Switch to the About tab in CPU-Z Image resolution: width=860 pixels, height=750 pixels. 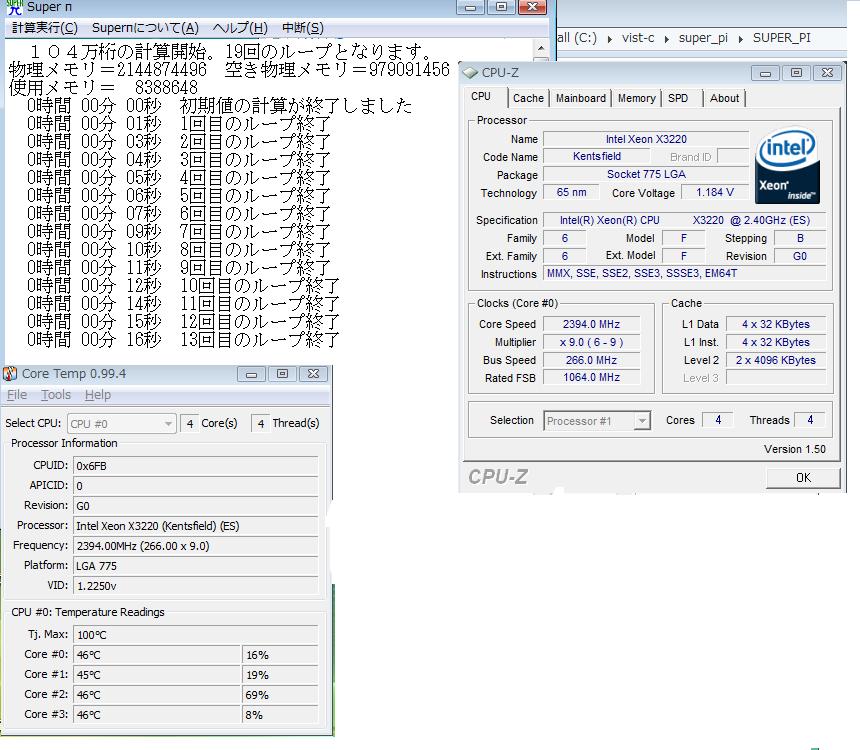click(725, 98)
